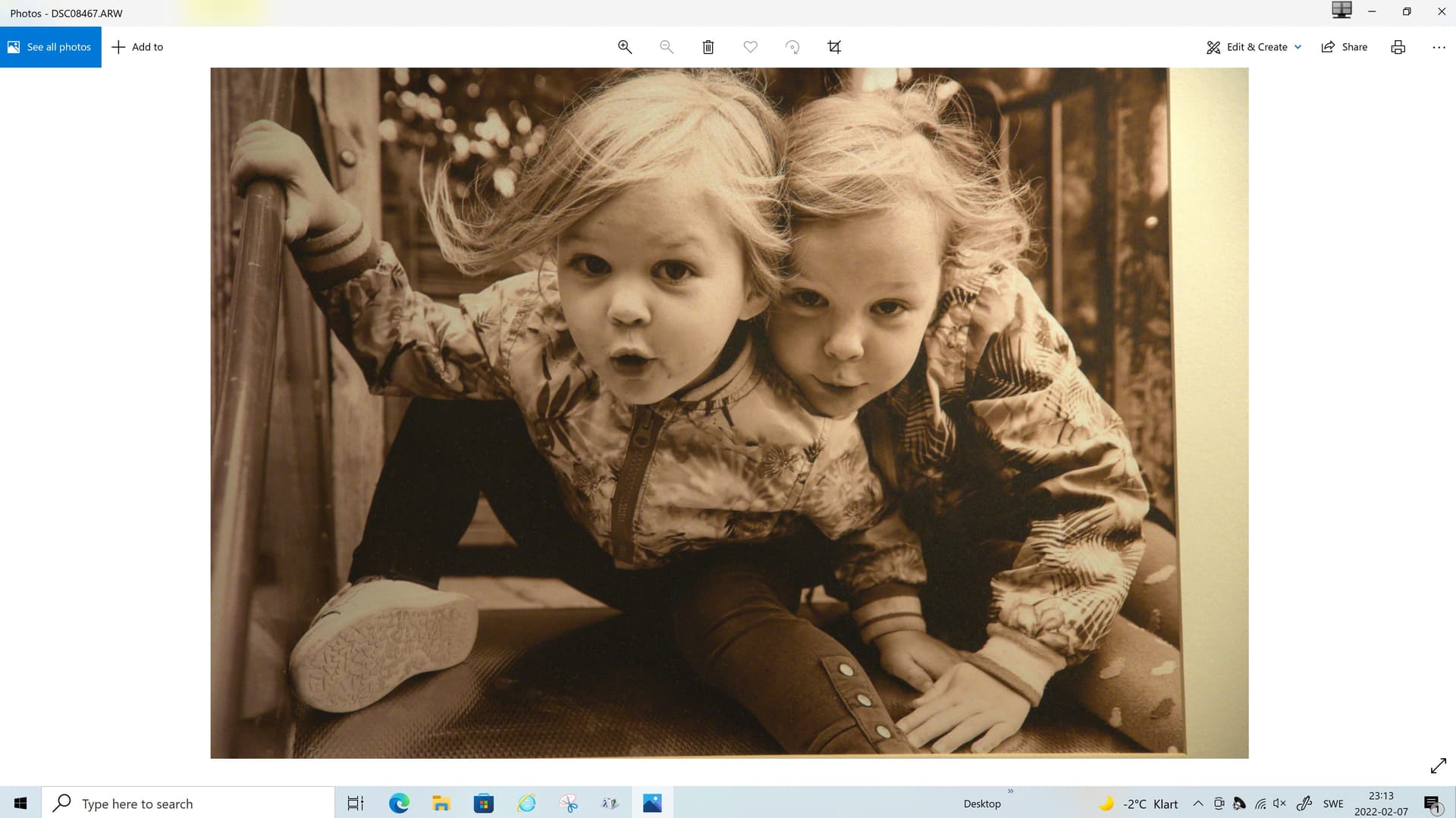
Task: Go to See all photos
Action: [50, 47]
